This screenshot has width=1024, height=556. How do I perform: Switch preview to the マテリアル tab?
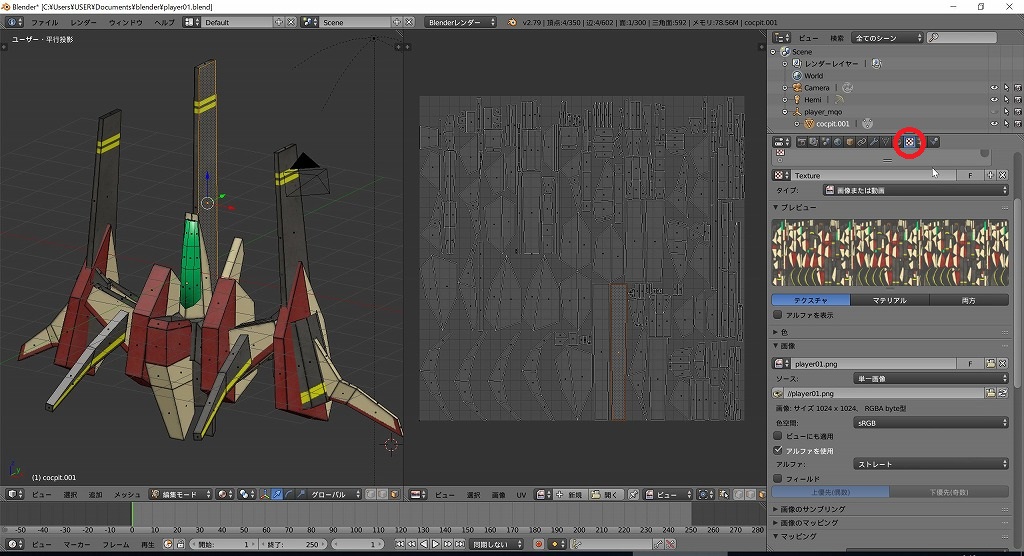pyautogui.click(x=889, y=300)
